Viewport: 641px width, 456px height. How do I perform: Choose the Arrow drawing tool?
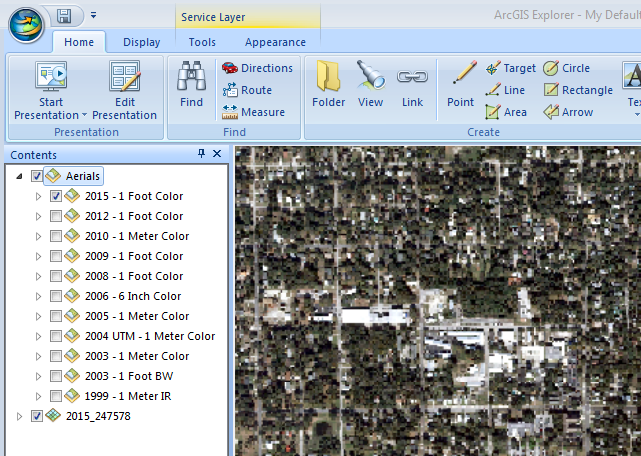[x=567, y=112]
